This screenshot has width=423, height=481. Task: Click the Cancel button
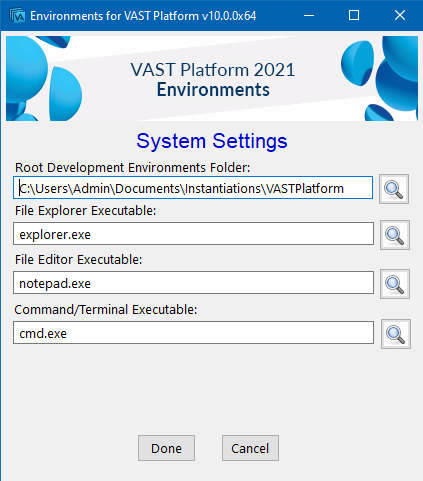(250, 448)
